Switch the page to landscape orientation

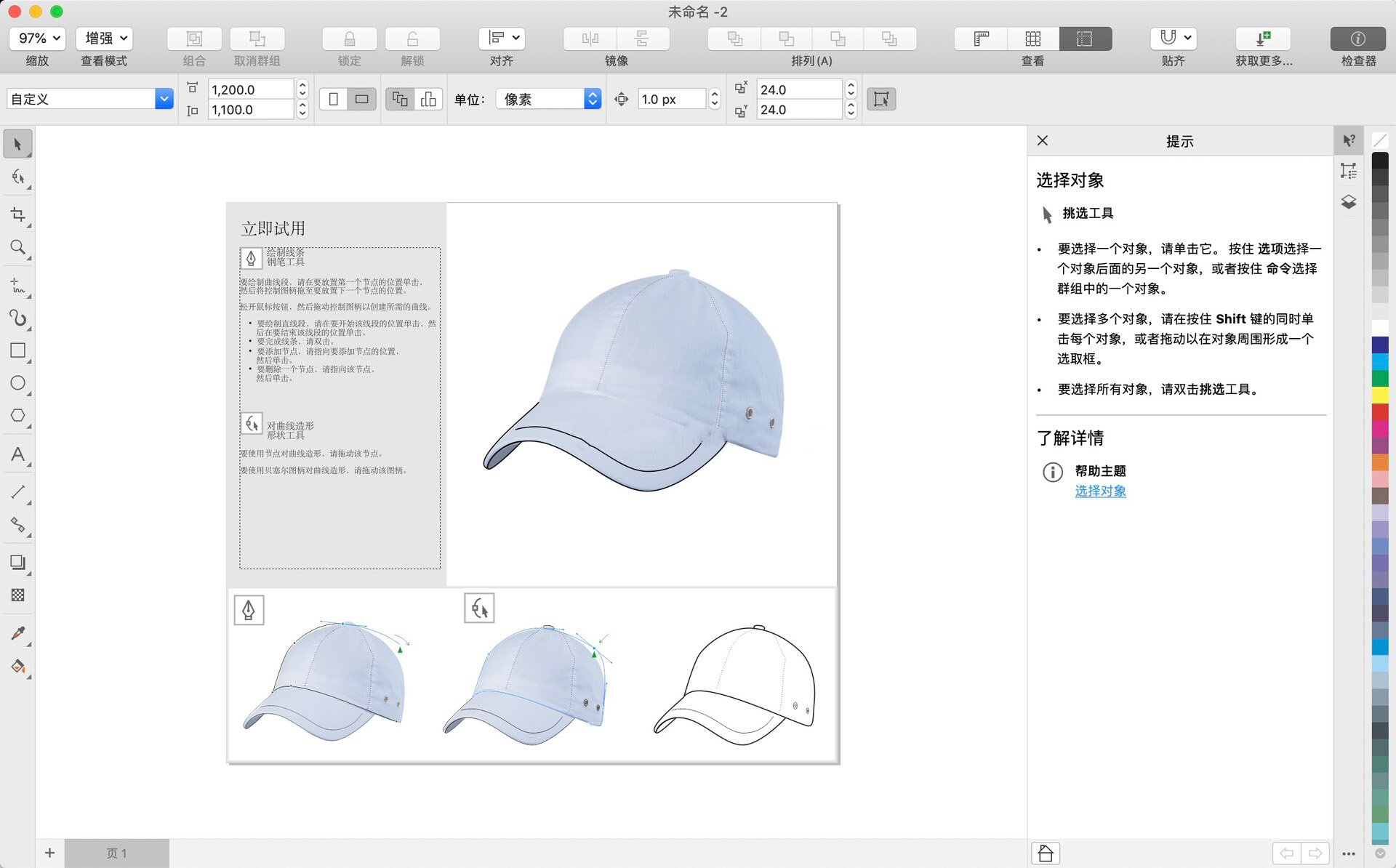[x=361, y=98]
